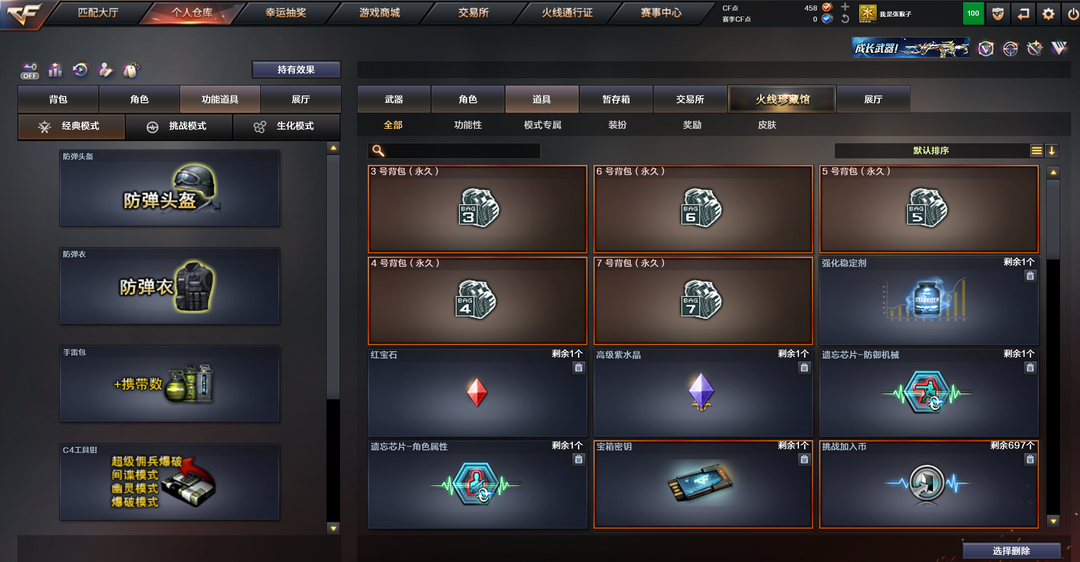Open the 默认排序 sort dropdown

931,150
